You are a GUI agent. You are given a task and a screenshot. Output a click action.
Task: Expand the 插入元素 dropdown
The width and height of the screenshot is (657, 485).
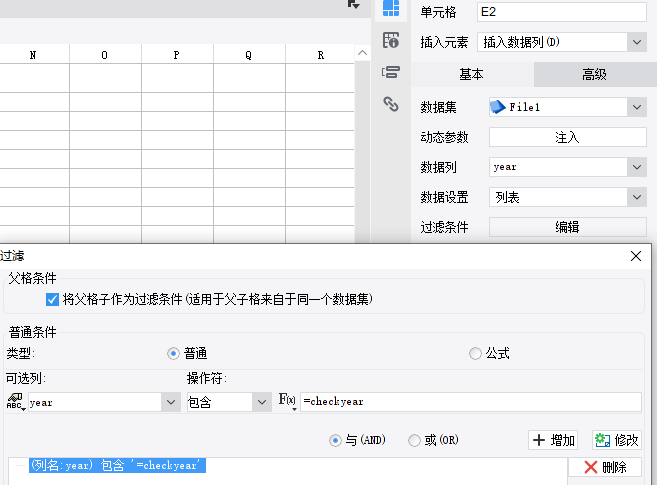637,42
